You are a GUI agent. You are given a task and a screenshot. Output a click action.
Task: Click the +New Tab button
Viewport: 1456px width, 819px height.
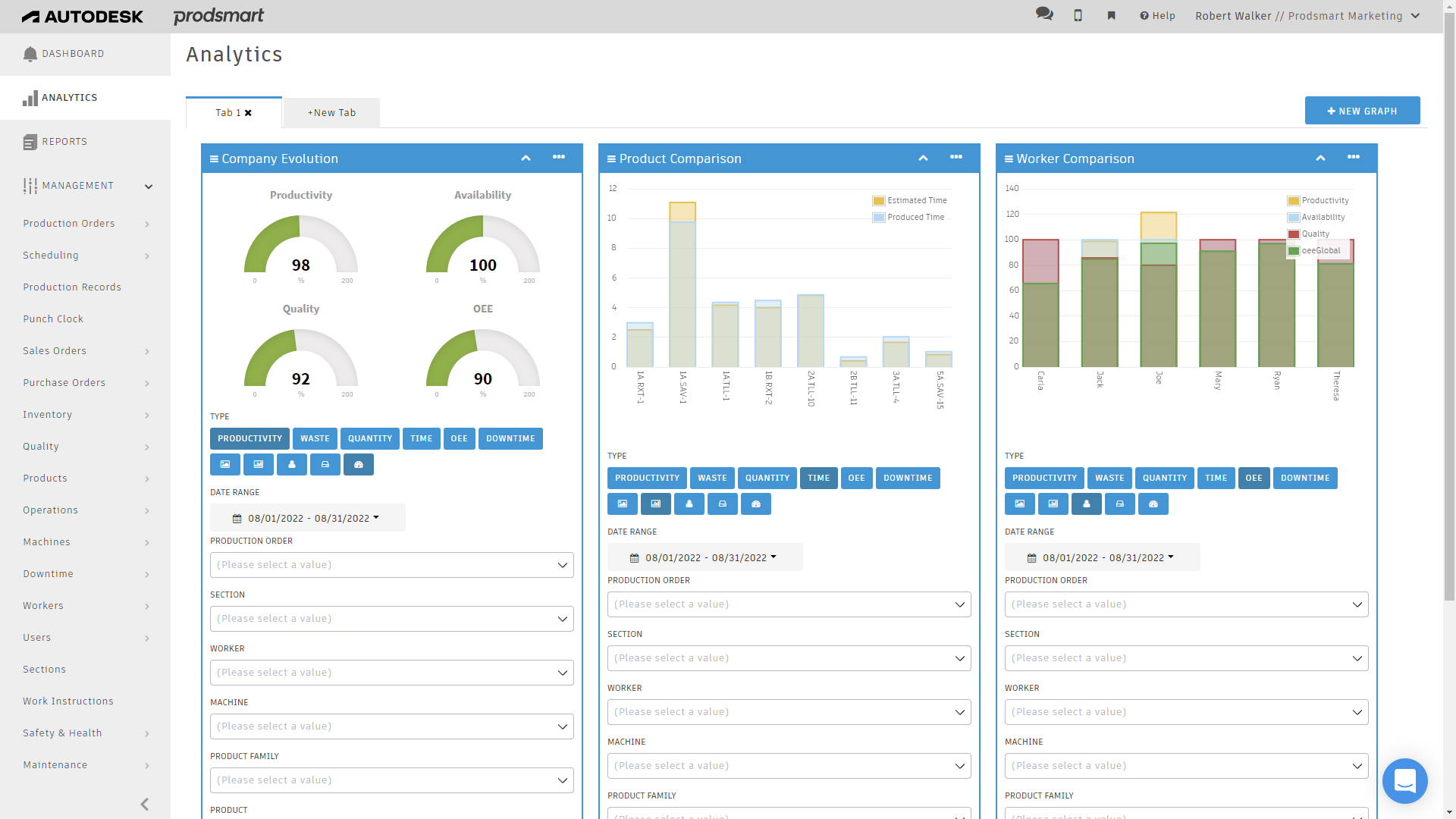[331, 112]
